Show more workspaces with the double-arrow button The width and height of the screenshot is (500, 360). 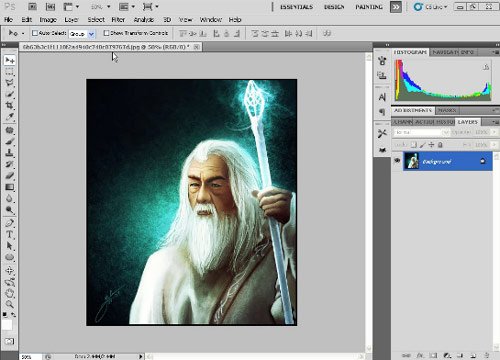396,7
